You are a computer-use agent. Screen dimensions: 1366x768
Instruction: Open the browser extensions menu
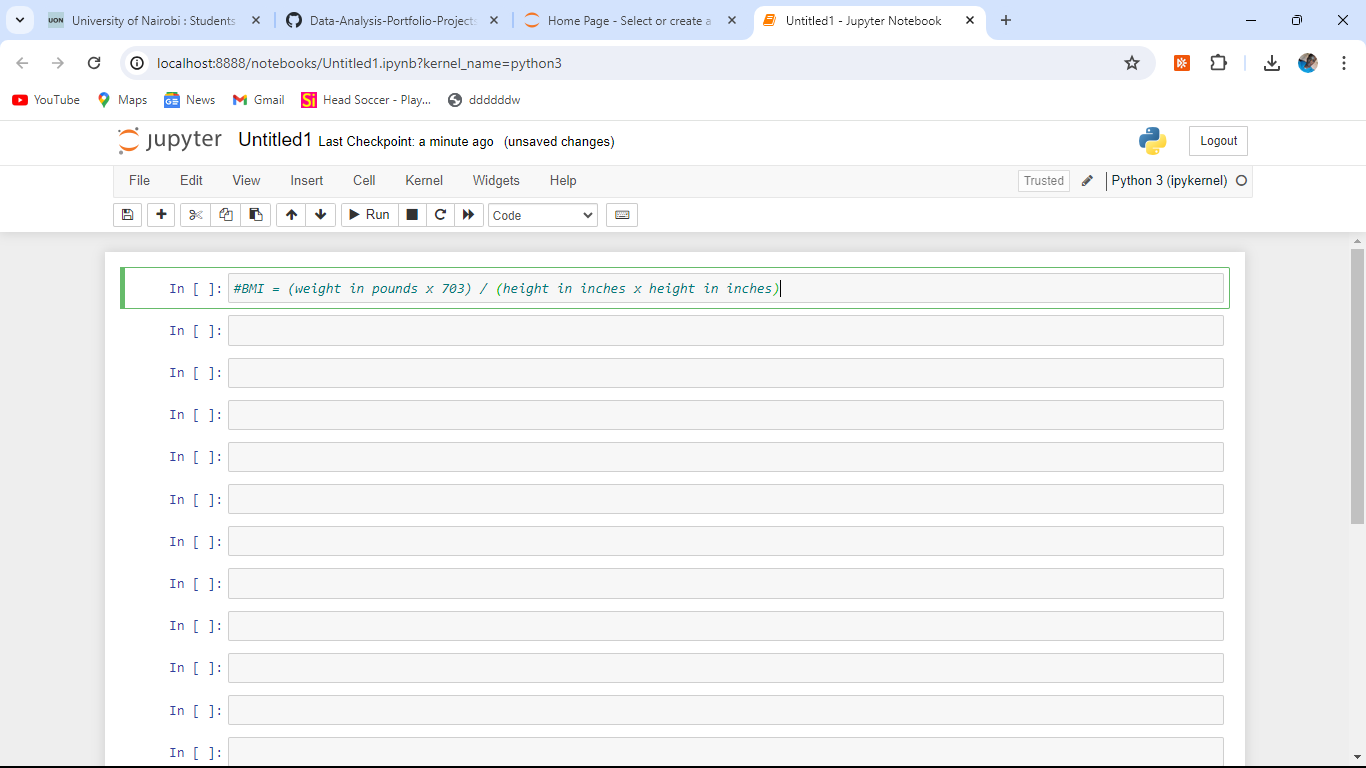[1218, 63]
